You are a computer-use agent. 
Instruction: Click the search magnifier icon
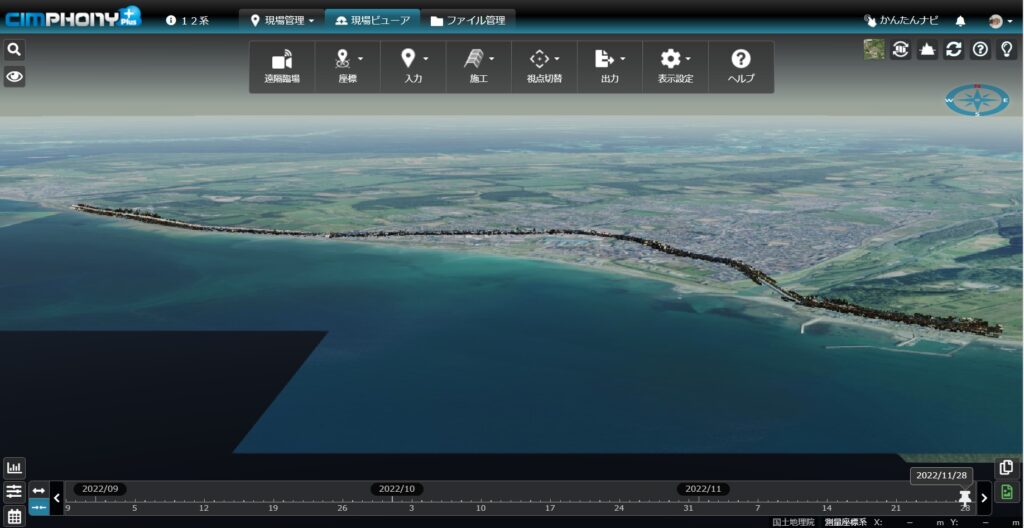point(14,49)
